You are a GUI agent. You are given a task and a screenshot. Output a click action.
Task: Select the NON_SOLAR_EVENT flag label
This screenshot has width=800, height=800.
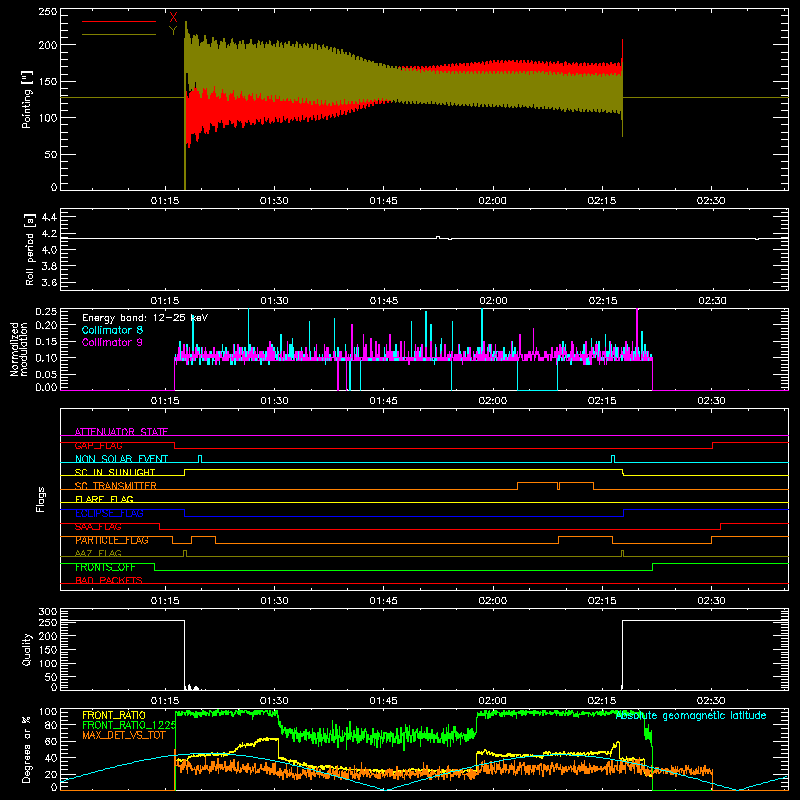121,459
